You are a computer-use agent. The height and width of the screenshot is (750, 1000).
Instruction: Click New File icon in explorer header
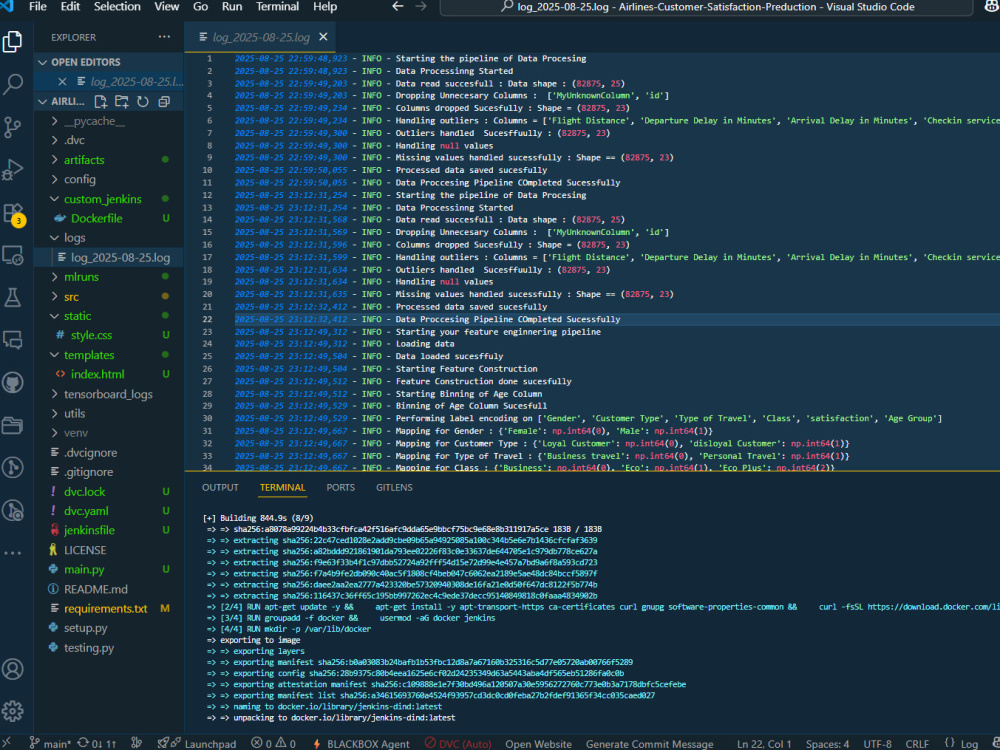101,101
